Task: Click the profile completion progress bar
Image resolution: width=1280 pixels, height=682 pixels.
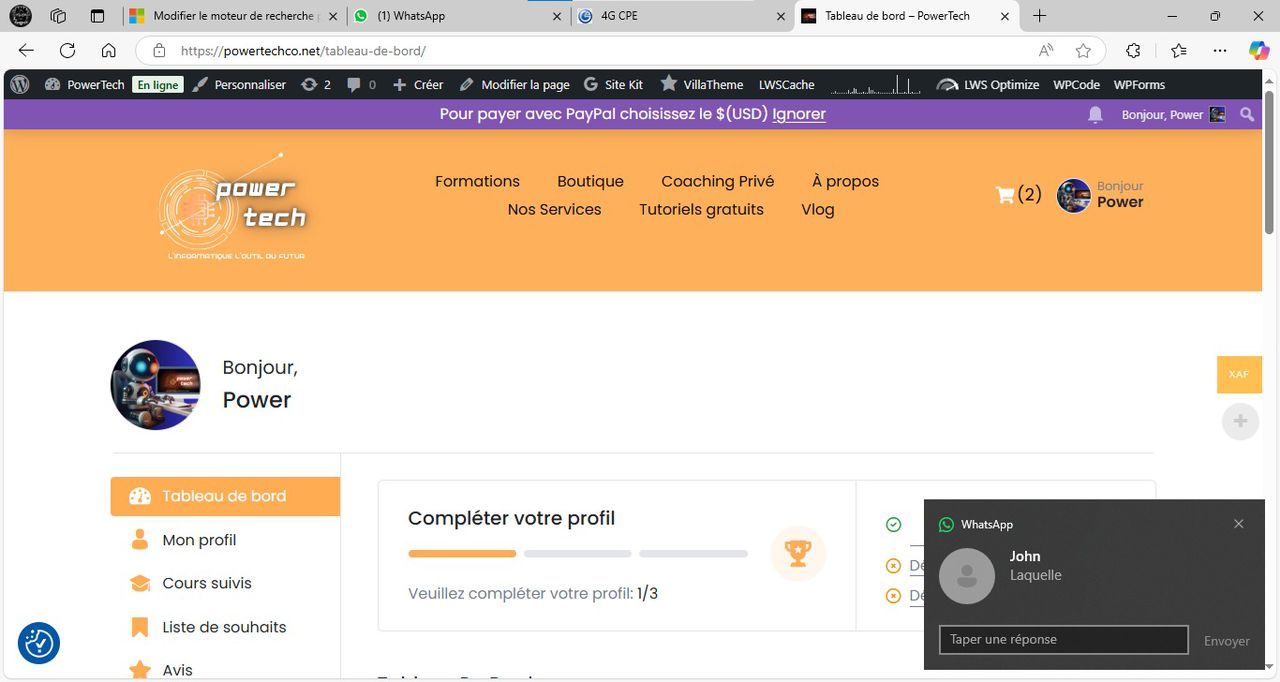Action: point(577,553)
